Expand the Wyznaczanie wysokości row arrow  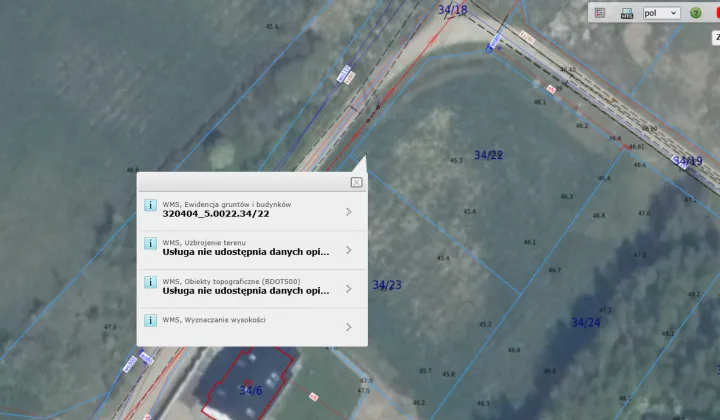click(x=349, y=327)
